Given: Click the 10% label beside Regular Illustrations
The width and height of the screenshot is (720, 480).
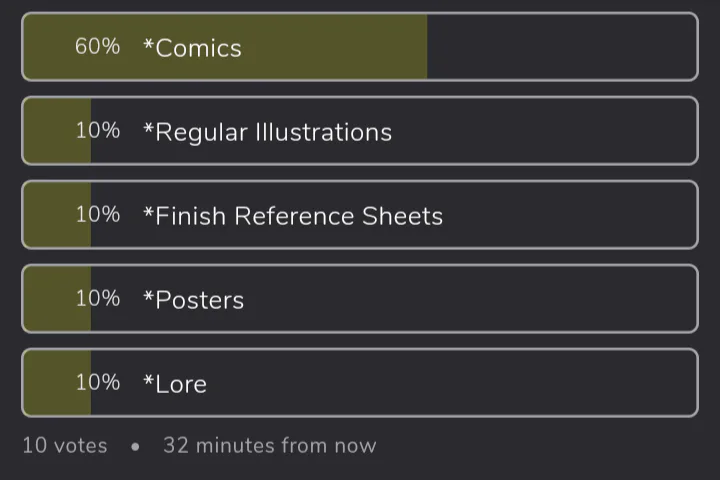Looking at the screenshot, I should coord(97,131).
